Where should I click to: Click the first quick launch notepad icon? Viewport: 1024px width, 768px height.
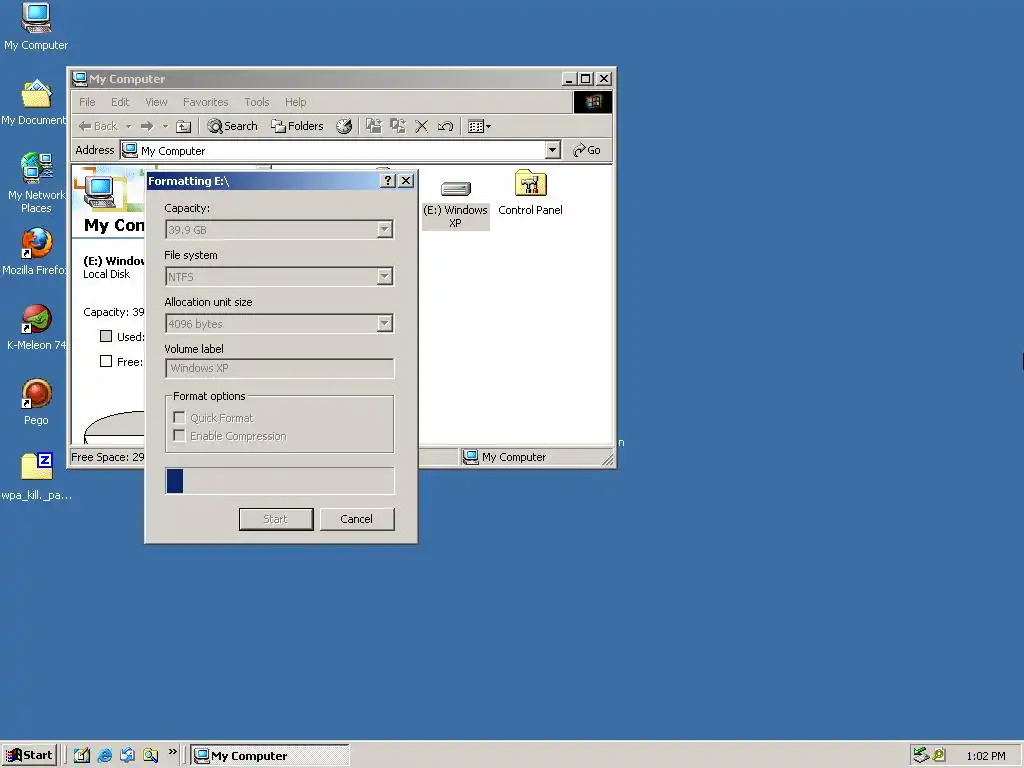click(x=82, y=756)
